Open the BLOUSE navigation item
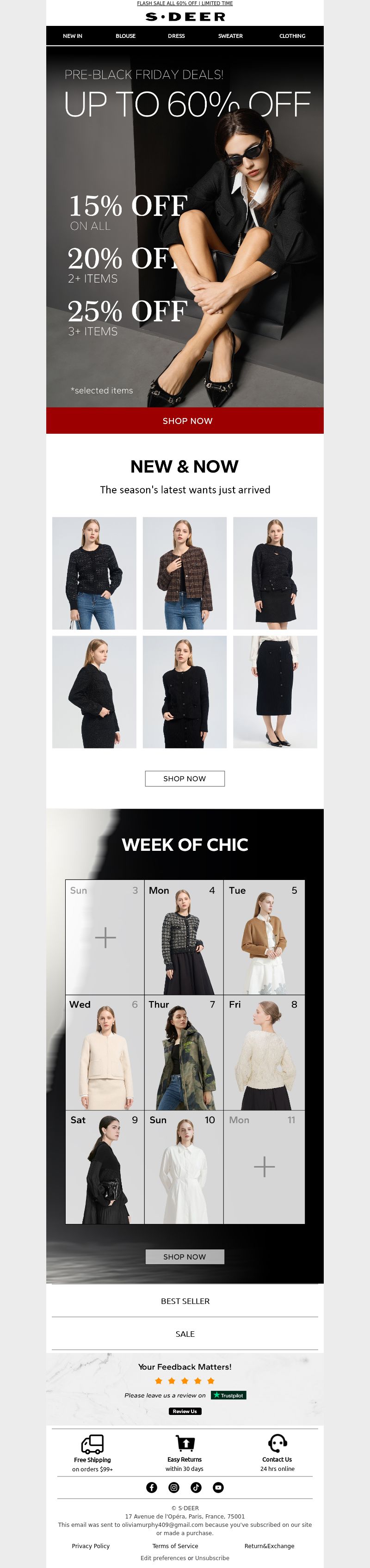Screen dimensions: 370x1568 (125, 36)
